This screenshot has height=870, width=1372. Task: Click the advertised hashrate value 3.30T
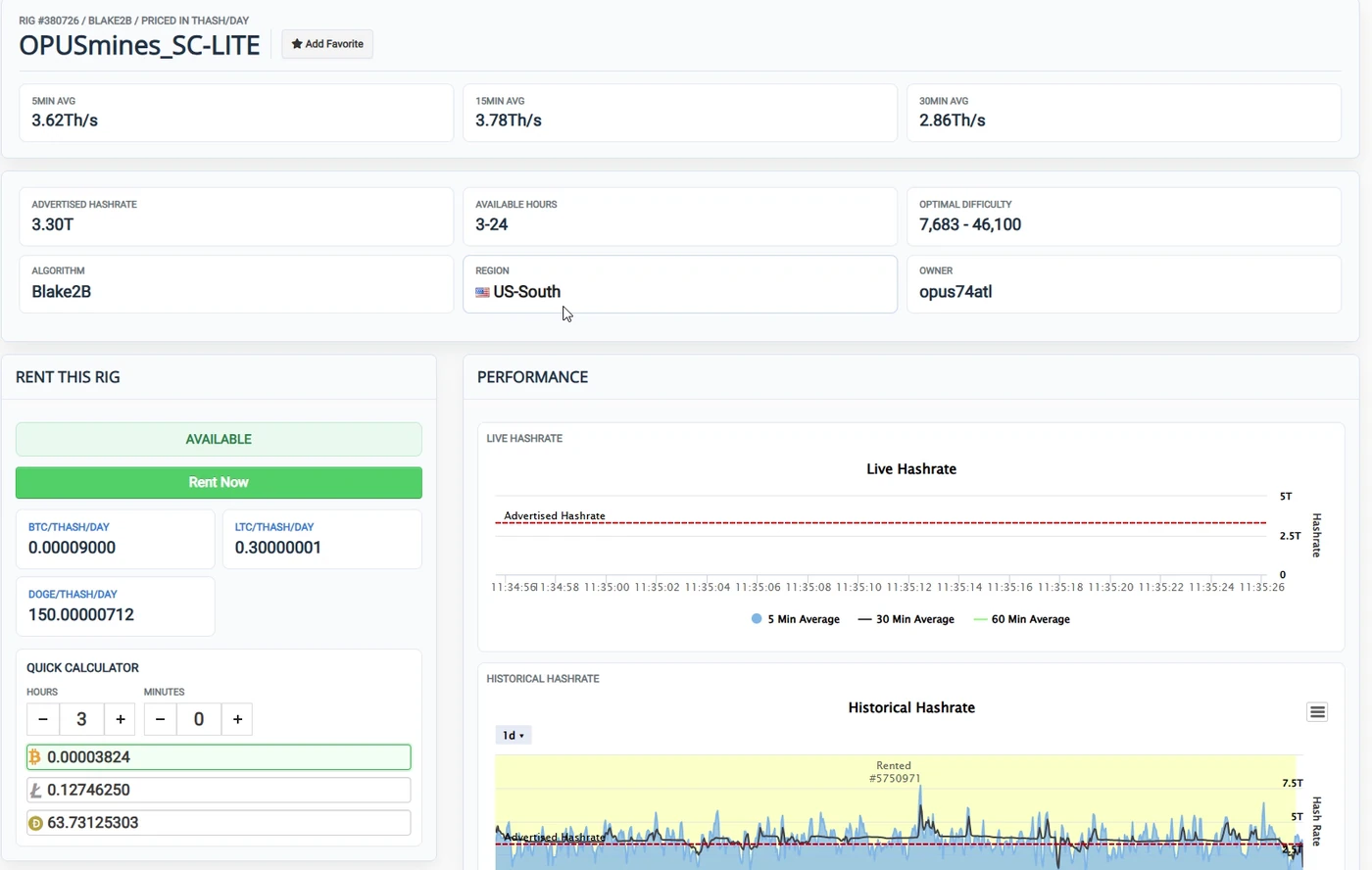[53, 224]
